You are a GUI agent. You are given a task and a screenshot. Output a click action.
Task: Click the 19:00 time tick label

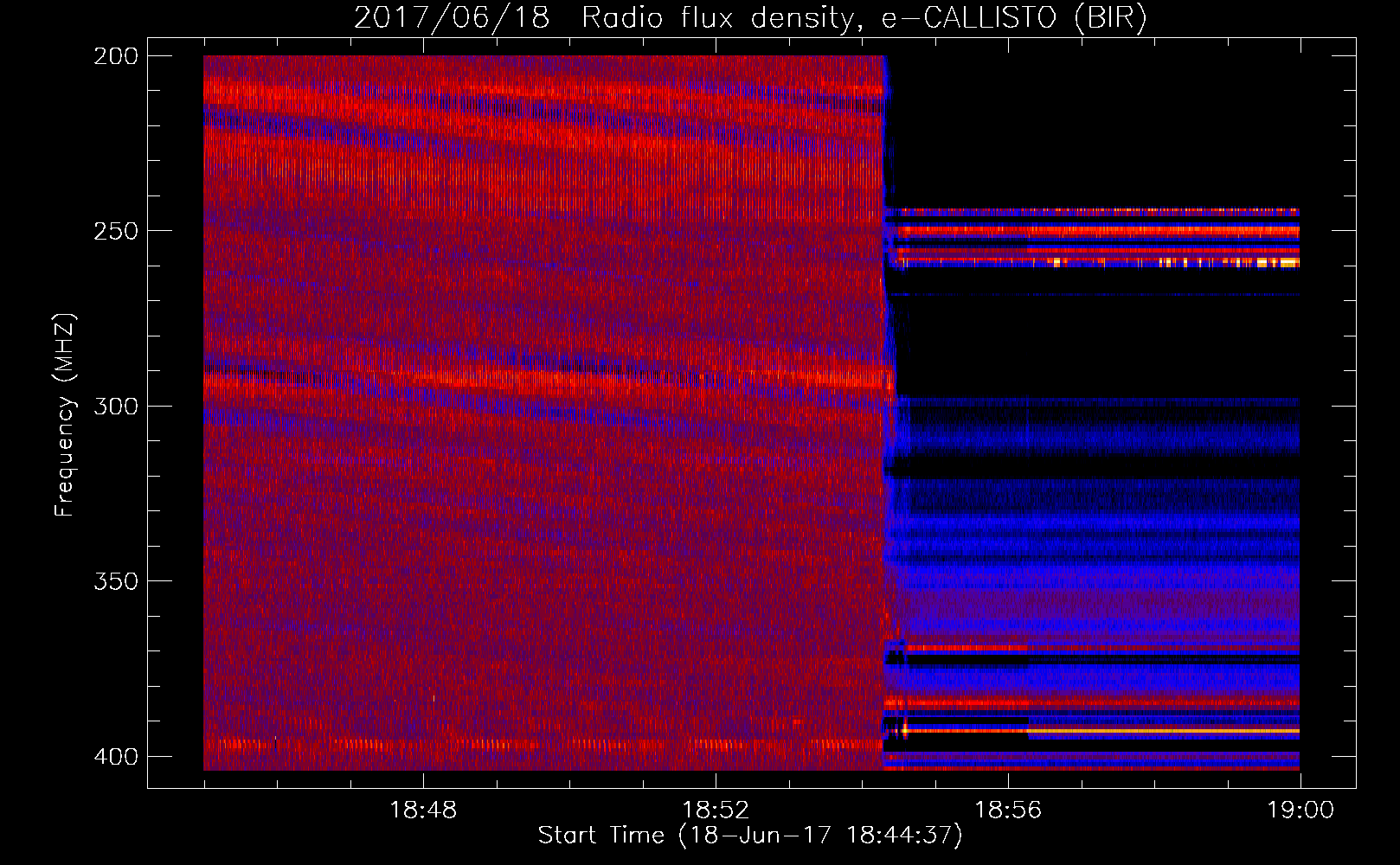point(1300,810)
